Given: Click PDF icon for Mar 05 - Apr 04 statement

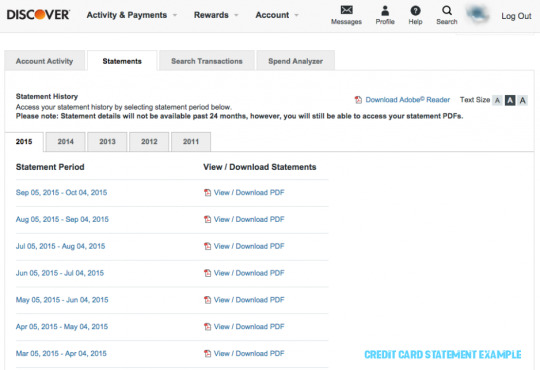Looking at the screenshot, I should tap(207, 353).
